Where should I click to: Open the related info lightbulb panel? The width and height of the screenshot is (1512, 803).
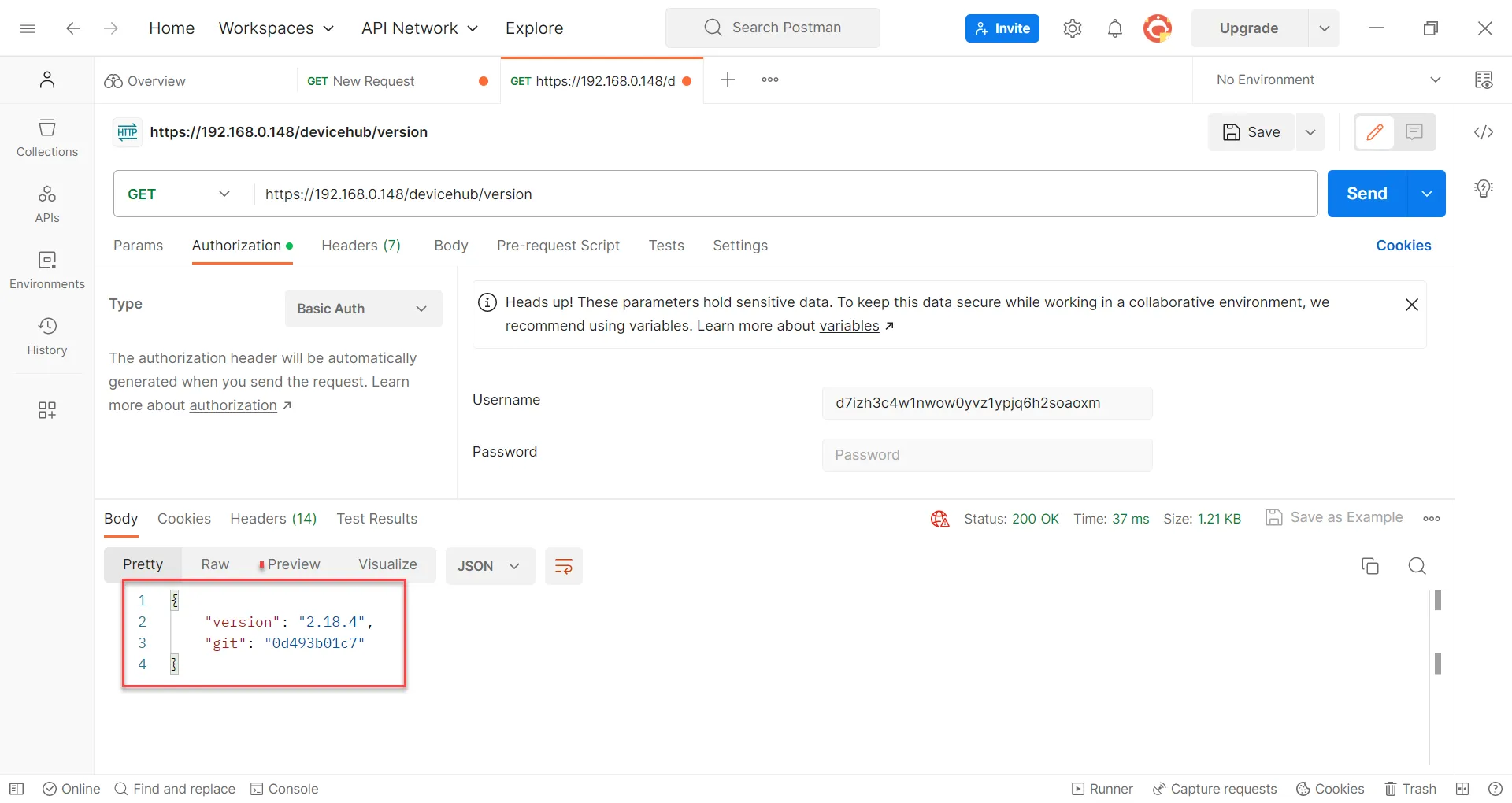point(1484,189)
